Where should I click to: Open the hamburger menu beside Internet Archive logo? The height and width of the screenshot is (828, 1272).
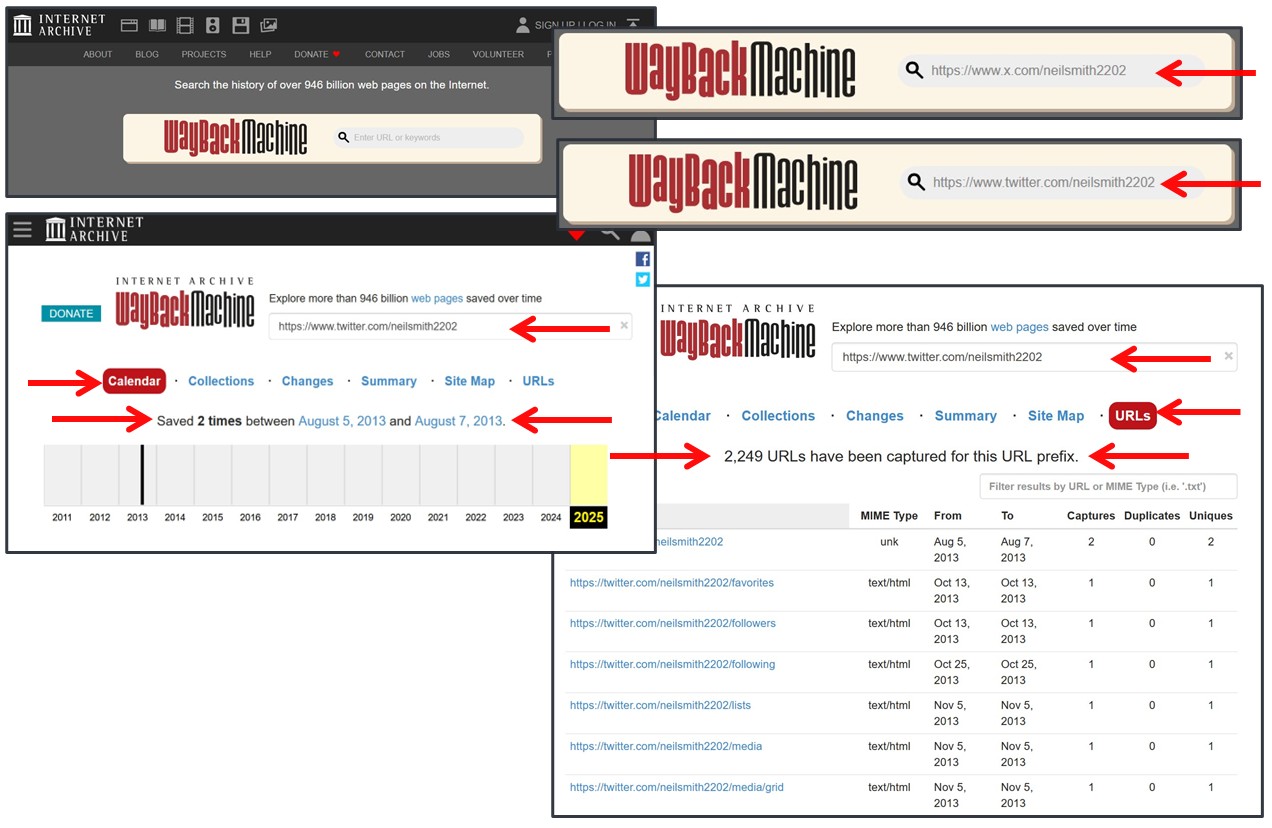click(22, 230)
